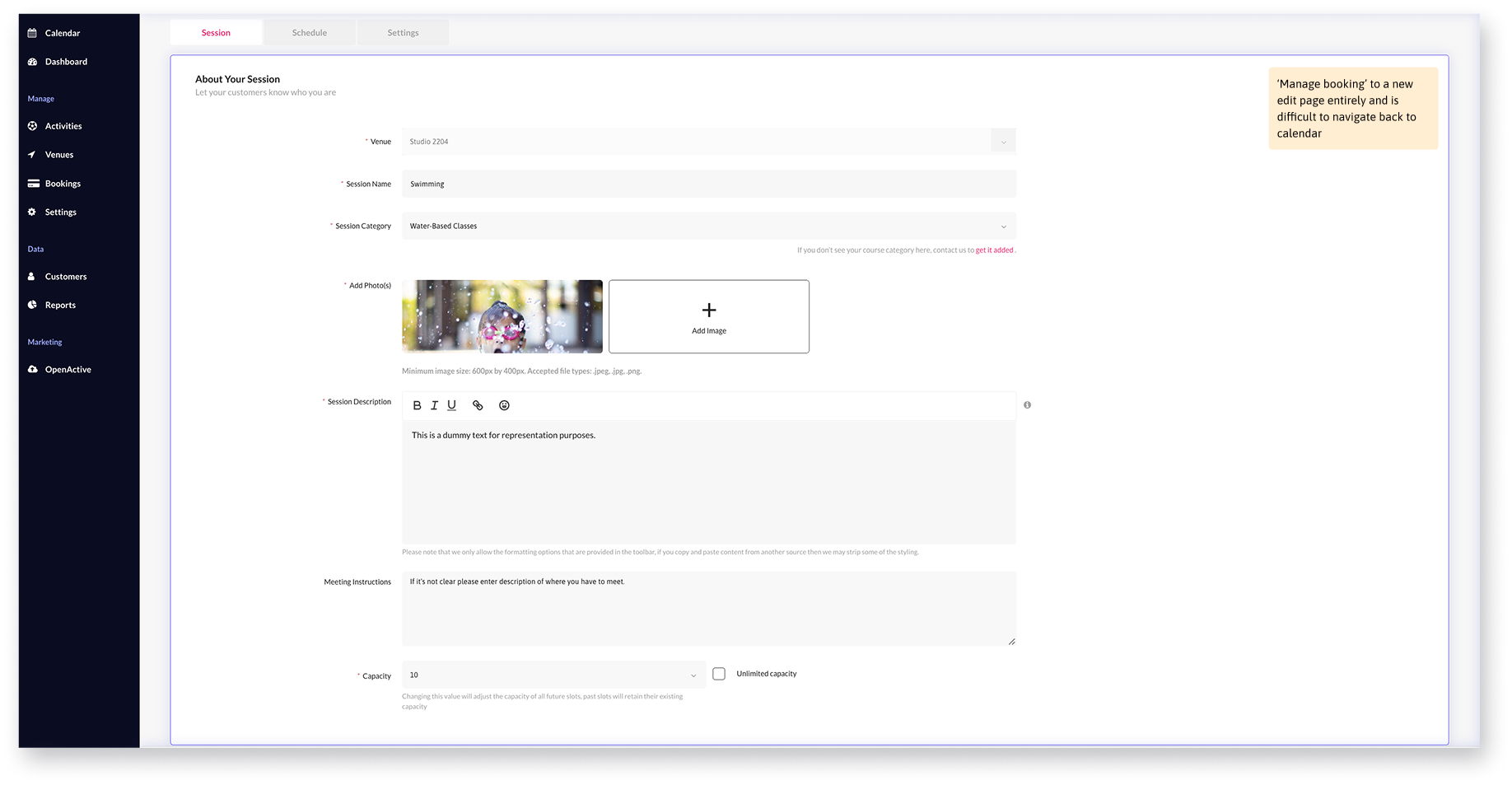1512x785 pixels.
Task: Add a hyperlink in the session description
Action: tap(478, 404)
